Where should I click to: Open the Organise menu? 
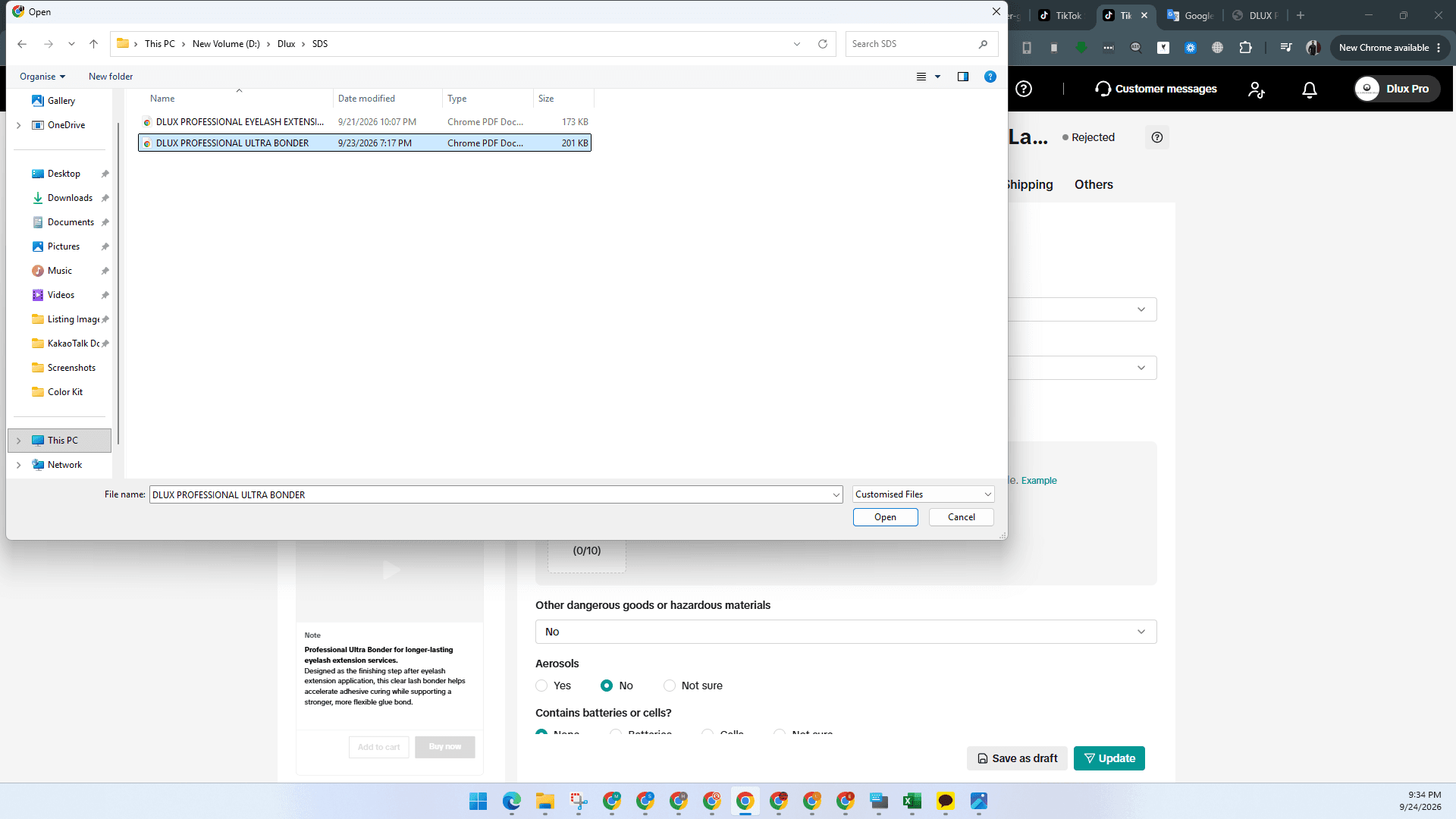[x=42, y=77]
